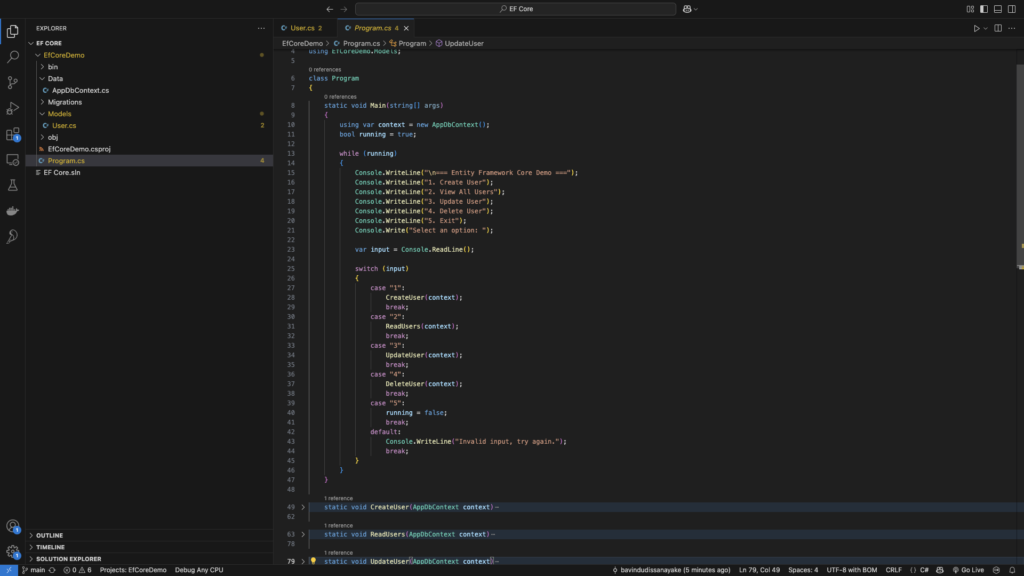Click Go Live in the status bar
Screen dimensions: 1024x576
click(968, 570)
